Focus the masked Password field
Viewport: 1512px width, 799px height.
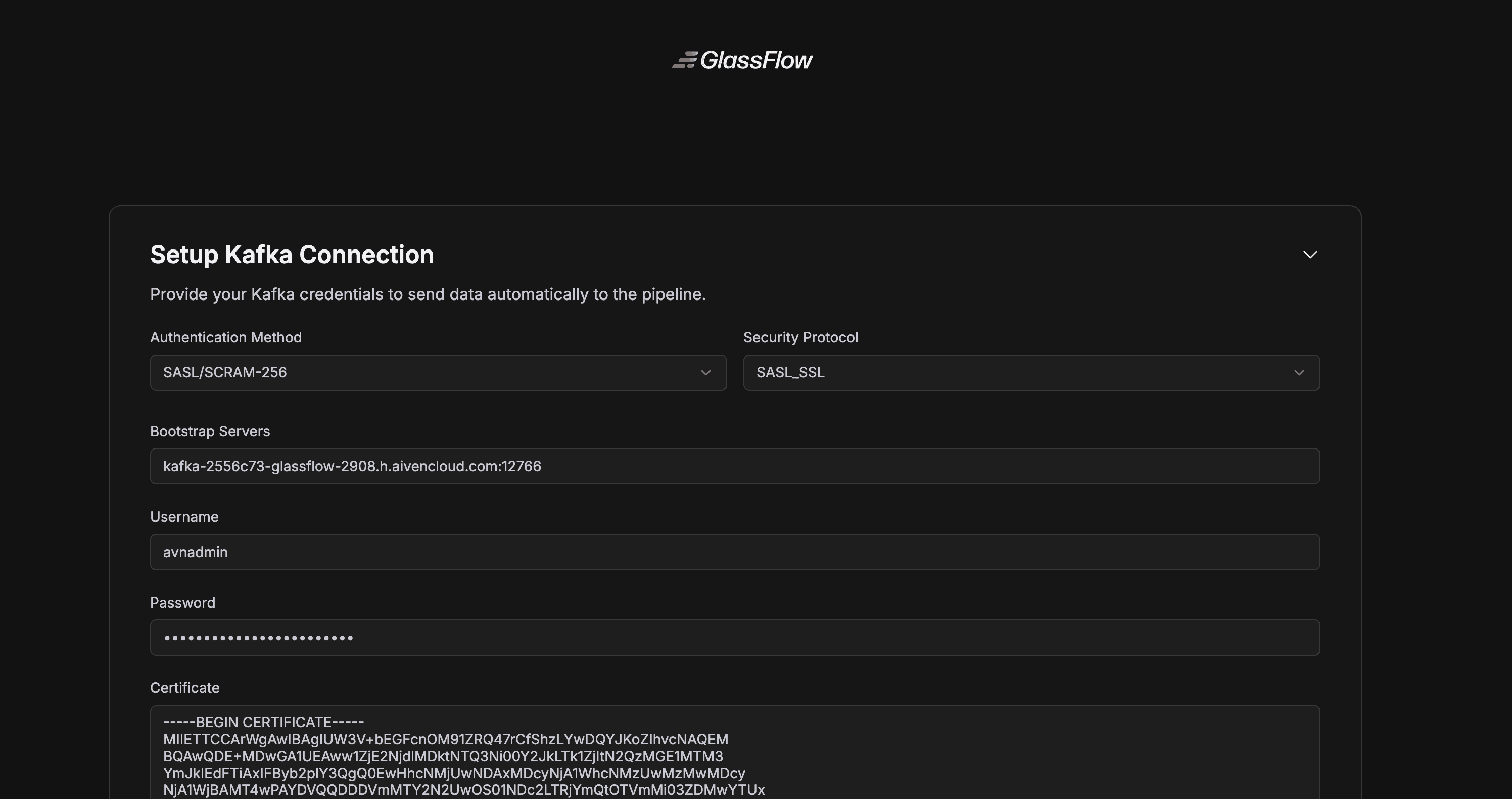(x=735, y=638)
